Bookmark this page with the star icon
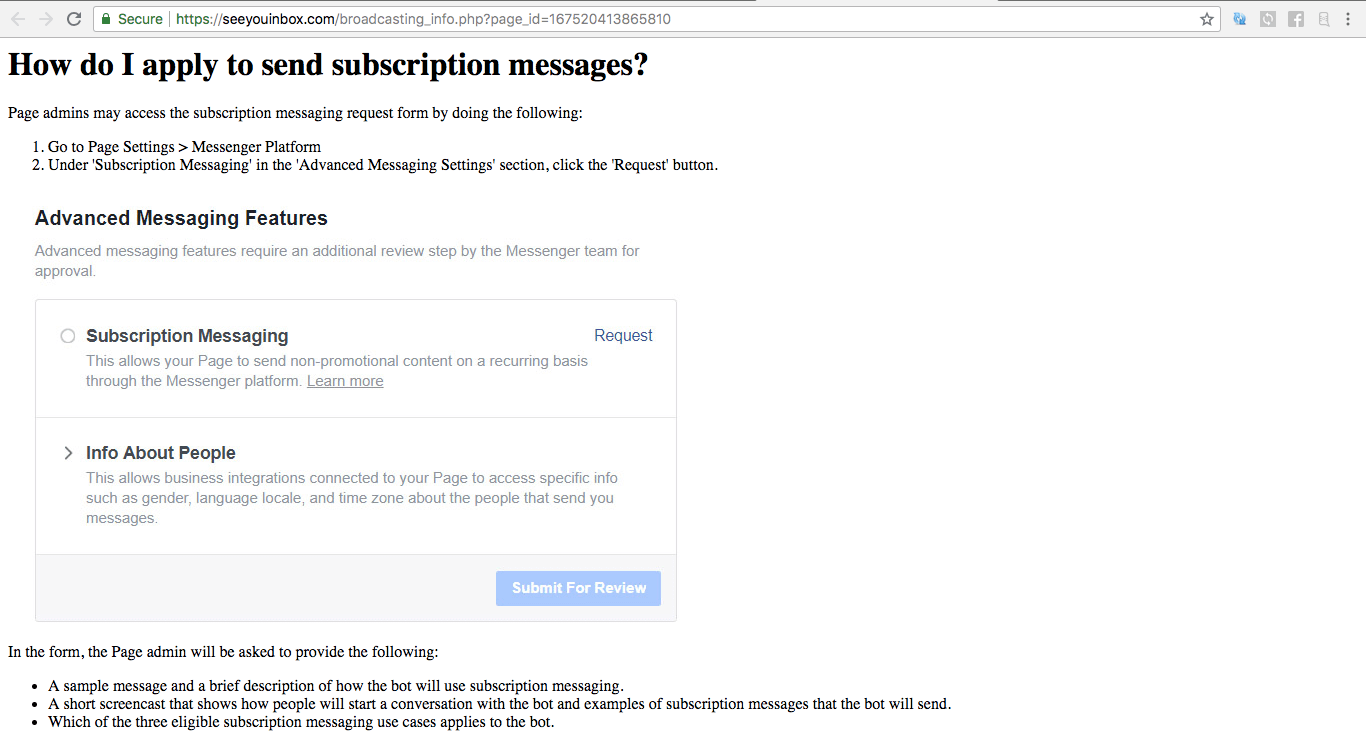The image size is (1366, 732). (x=1207, y=19)
